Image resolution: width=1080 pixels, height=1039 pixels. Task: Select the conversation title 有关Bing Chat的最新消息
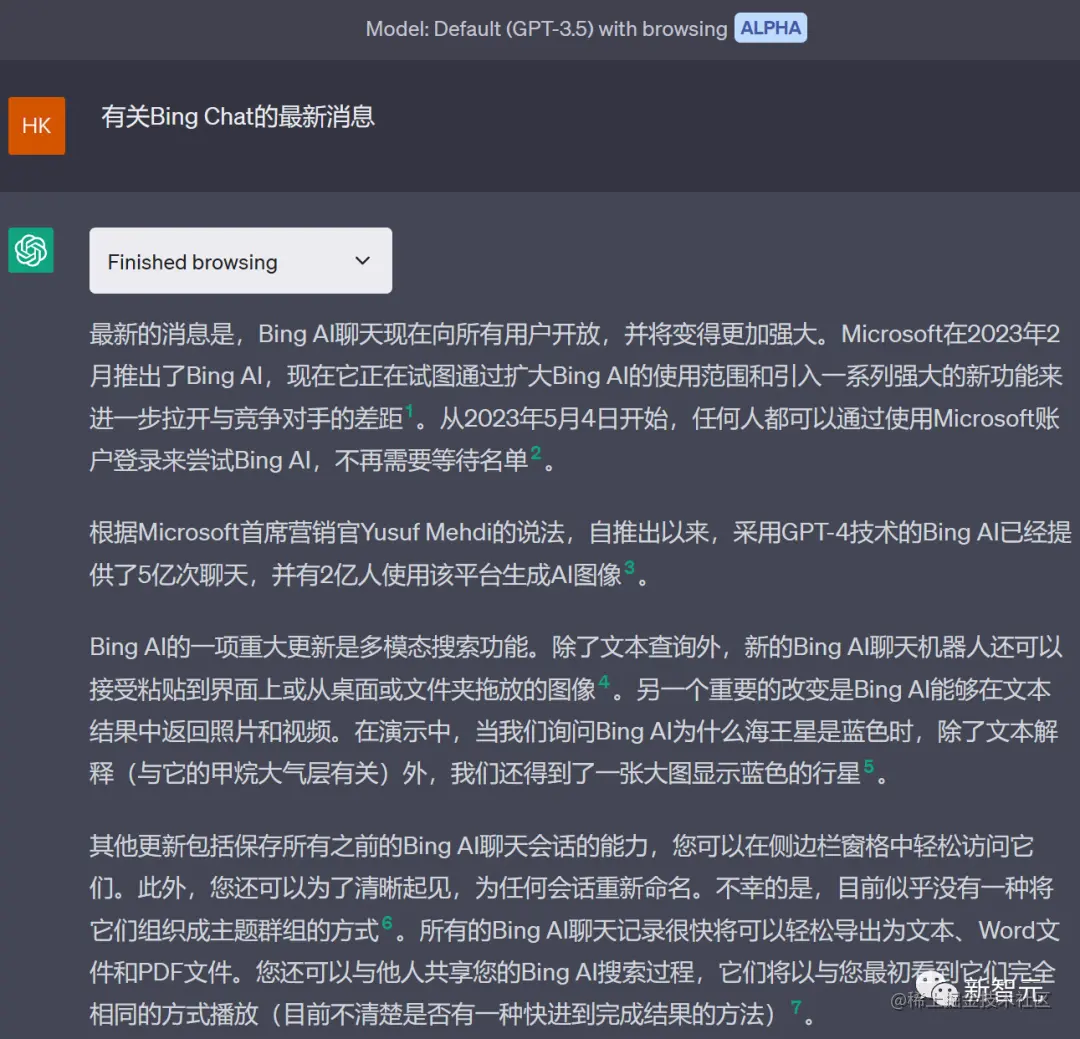click(x=238, y=117)
